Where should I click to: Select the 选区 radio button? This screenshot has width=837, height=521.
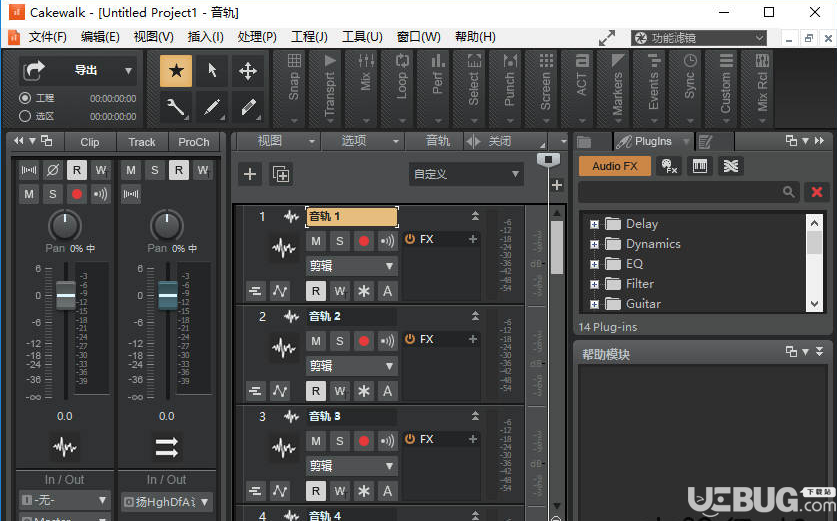click(25, 116)
